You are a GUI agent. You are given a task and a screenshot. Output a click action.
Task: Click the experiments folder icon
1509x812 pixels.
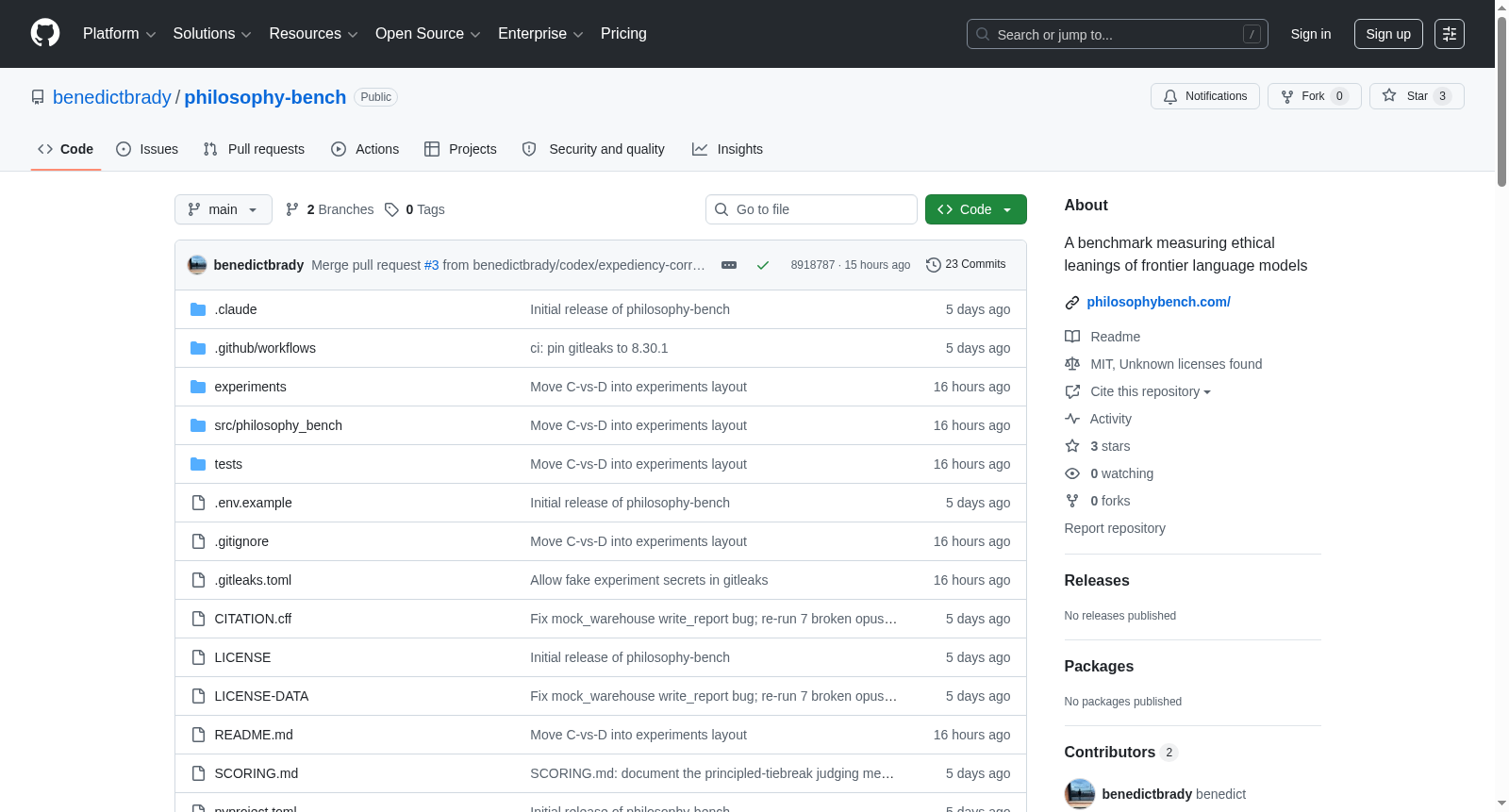198,387
